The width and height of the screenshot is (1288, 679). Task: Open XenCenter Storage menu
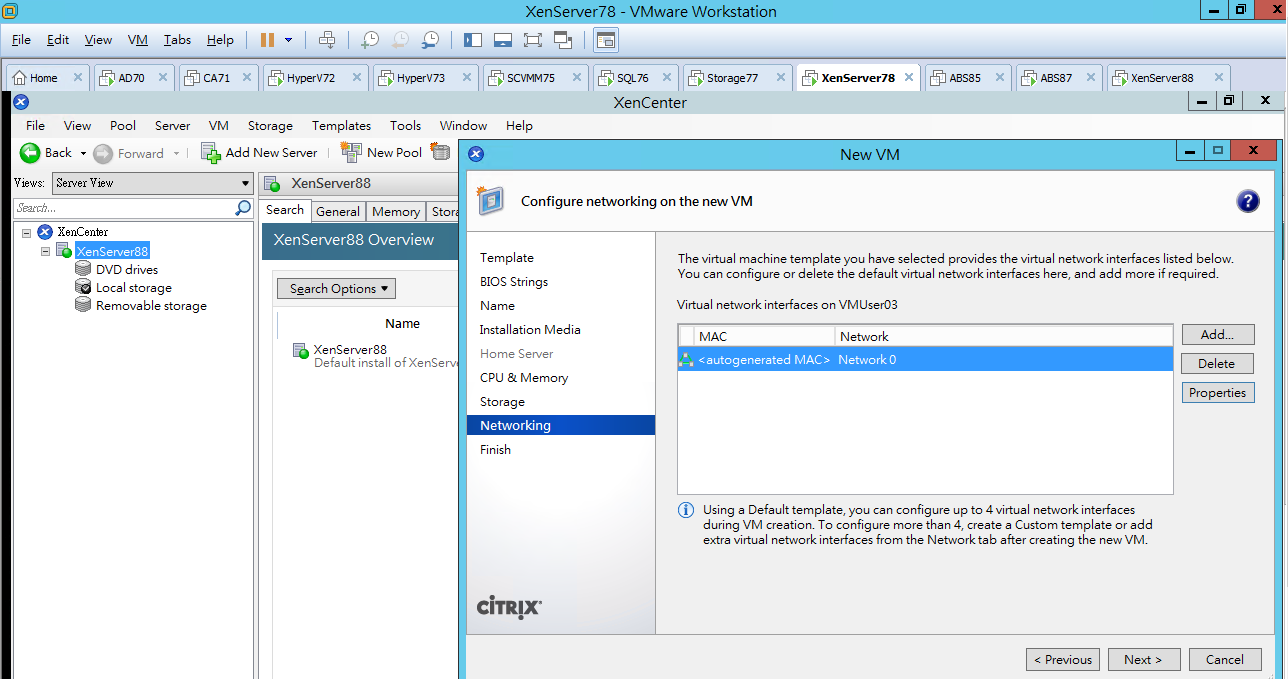270,126
